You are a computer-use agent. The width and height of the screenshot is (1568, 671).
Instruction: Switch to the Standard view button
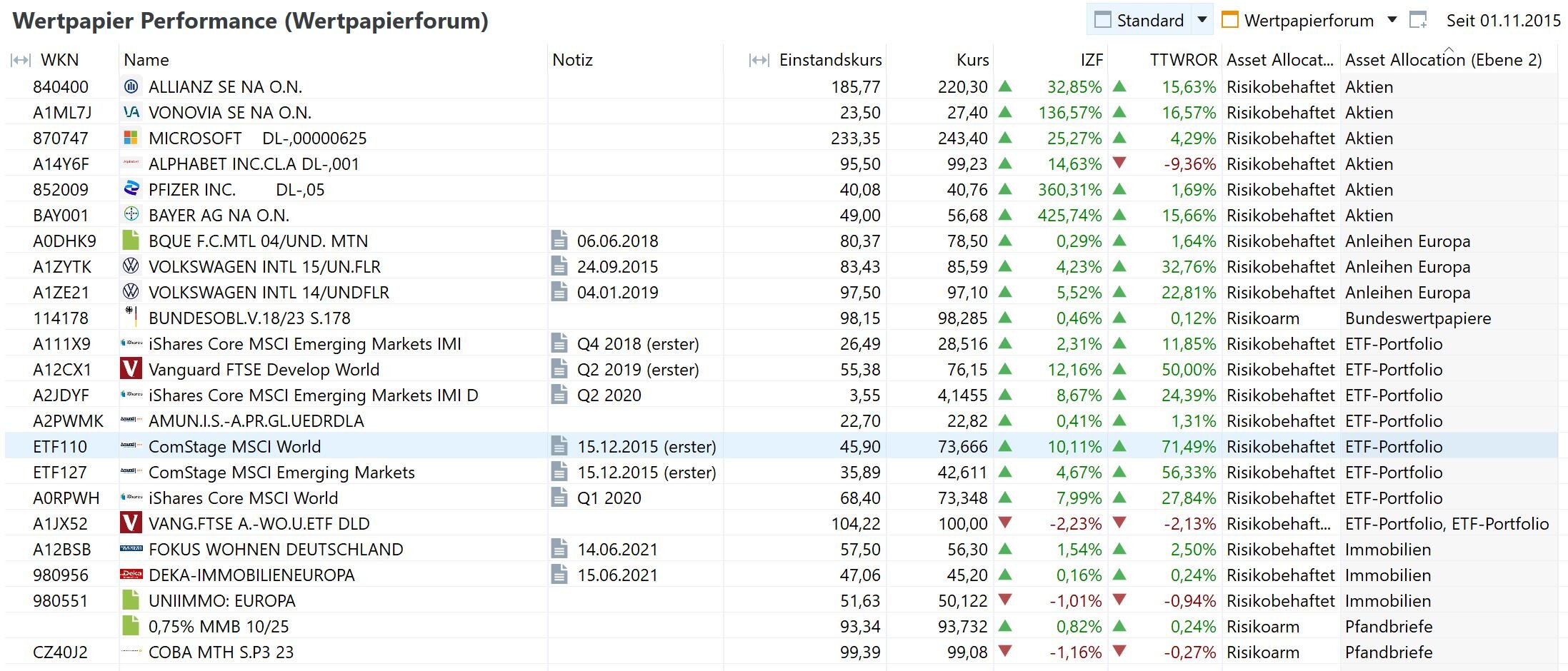[x=1139, y=20]
